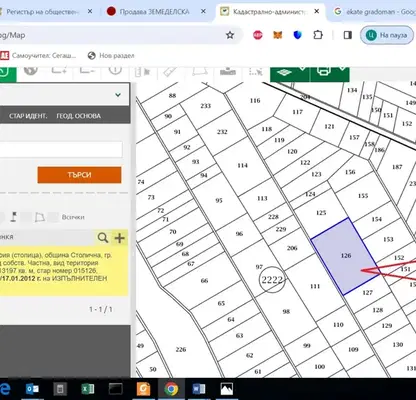Image resolution: width=416 pixels, height=400 pixels.
Task: Switch to СТАР ИДЕНТ. tab
Action: 28,116
